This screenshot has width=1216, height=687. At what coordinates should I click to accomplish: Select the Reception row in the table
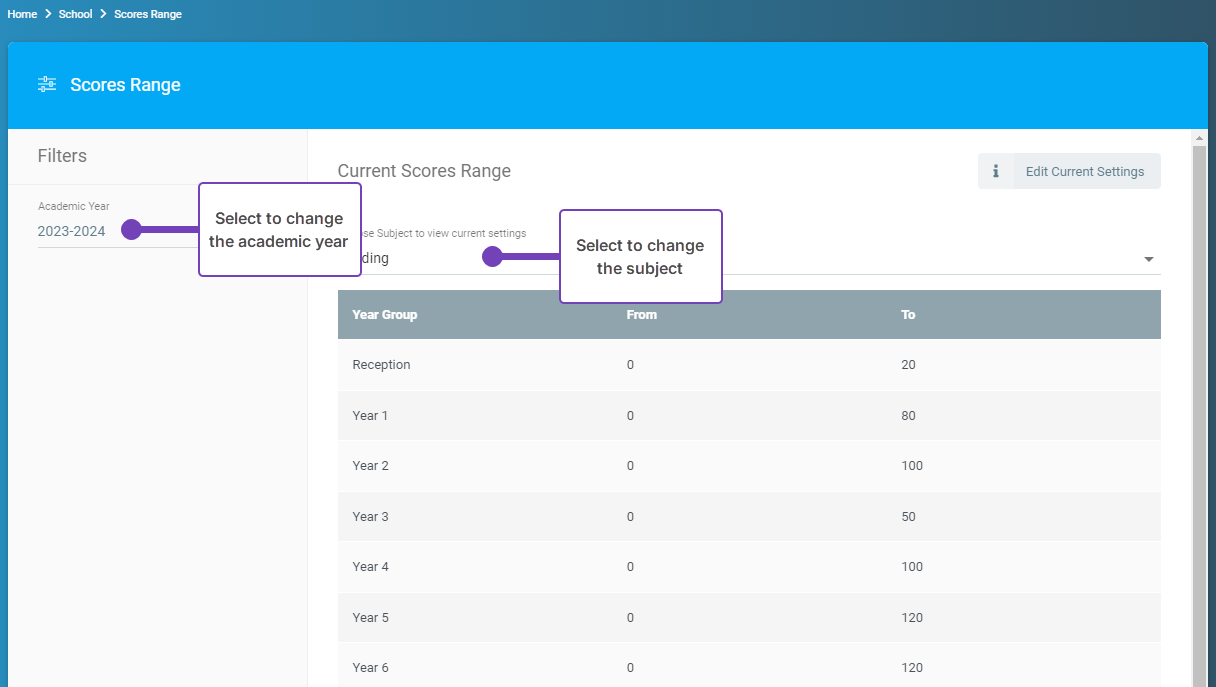point(748,365)
